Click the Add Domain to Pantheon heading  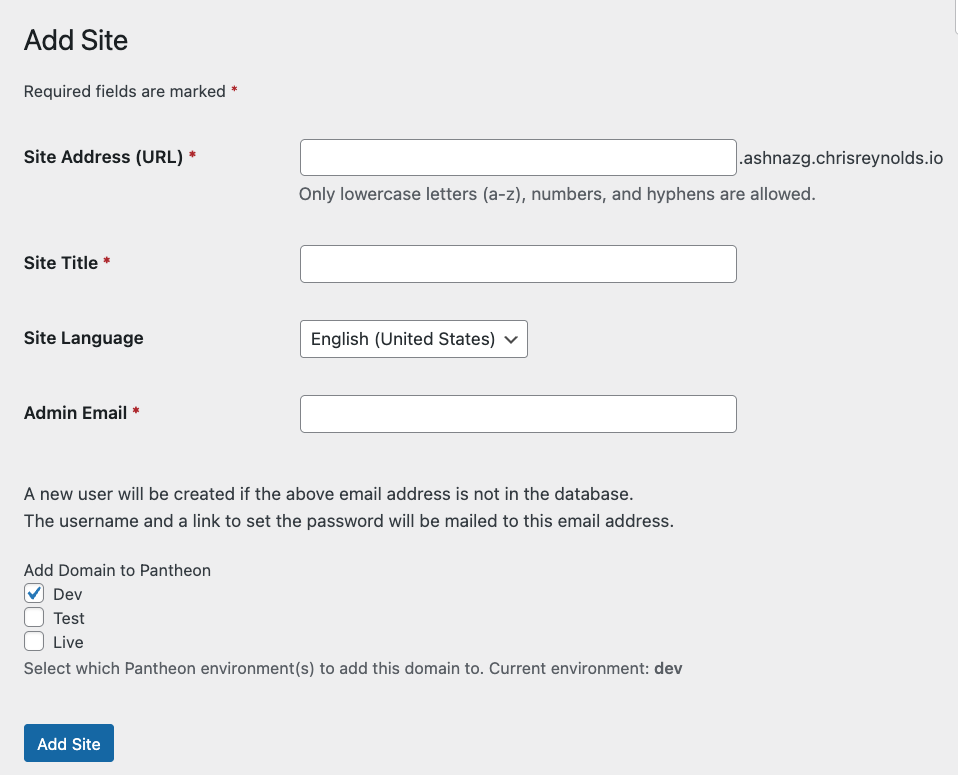[x=116, y=570]
